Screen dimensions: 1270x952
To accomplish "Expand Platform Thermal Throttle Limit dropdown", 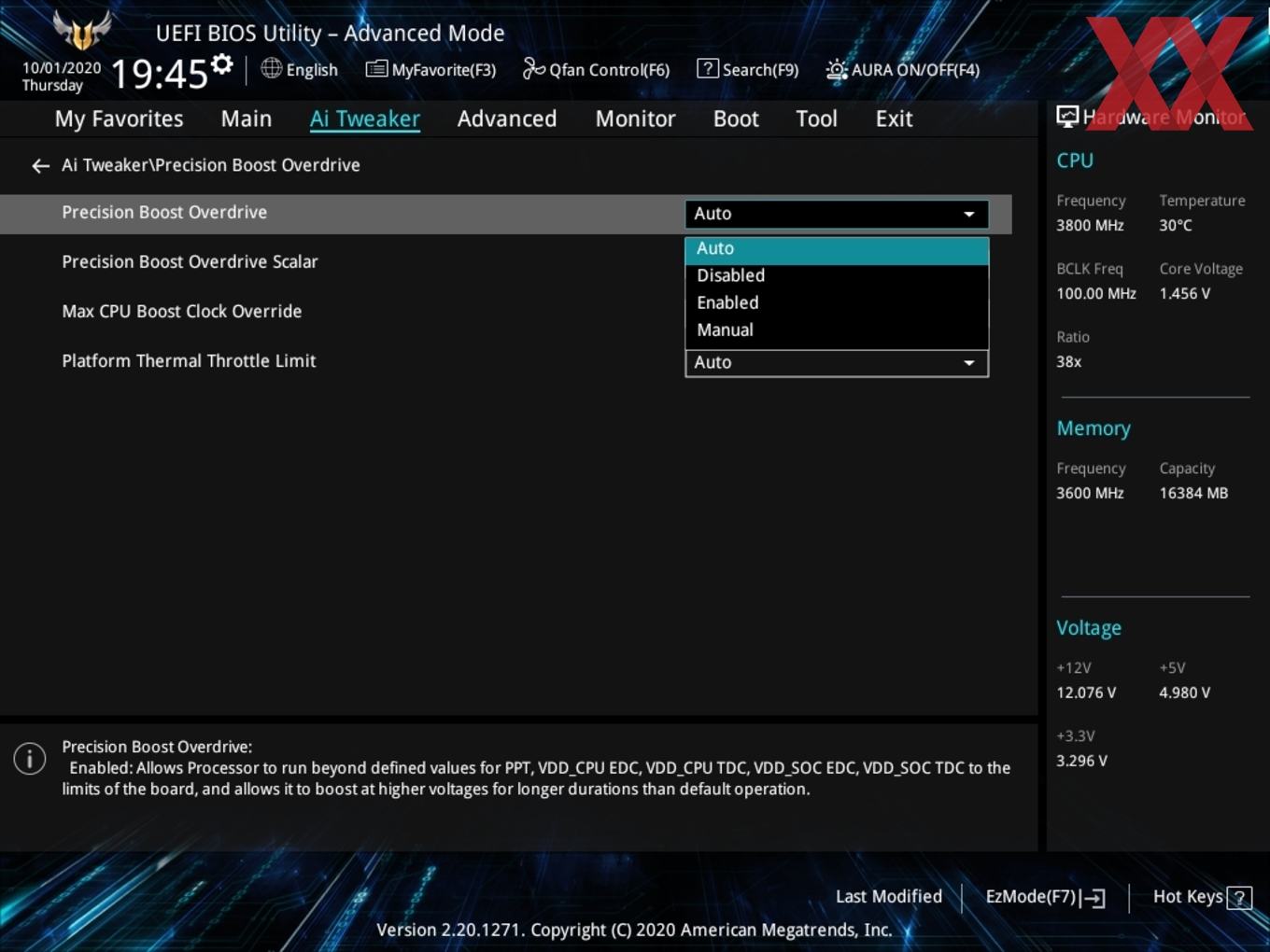I will click(x=837, y=363).
